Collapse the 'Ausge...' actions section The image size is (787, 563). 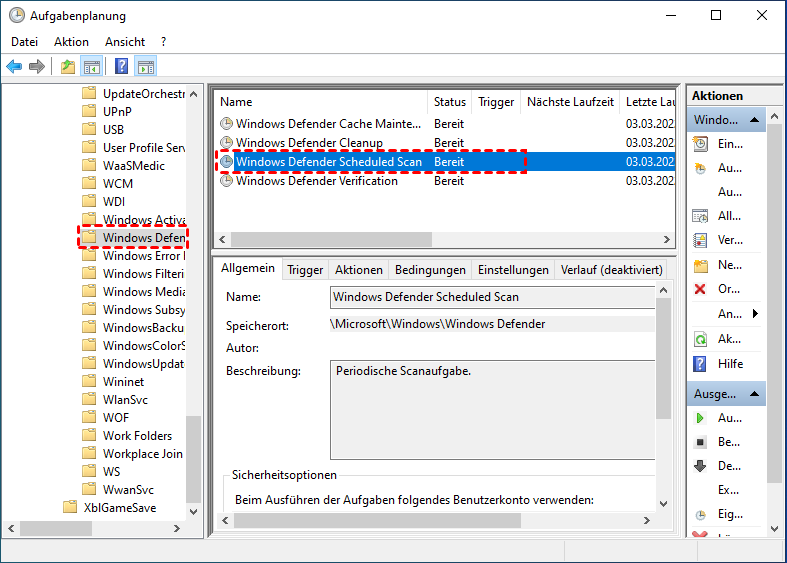[757, 394]
